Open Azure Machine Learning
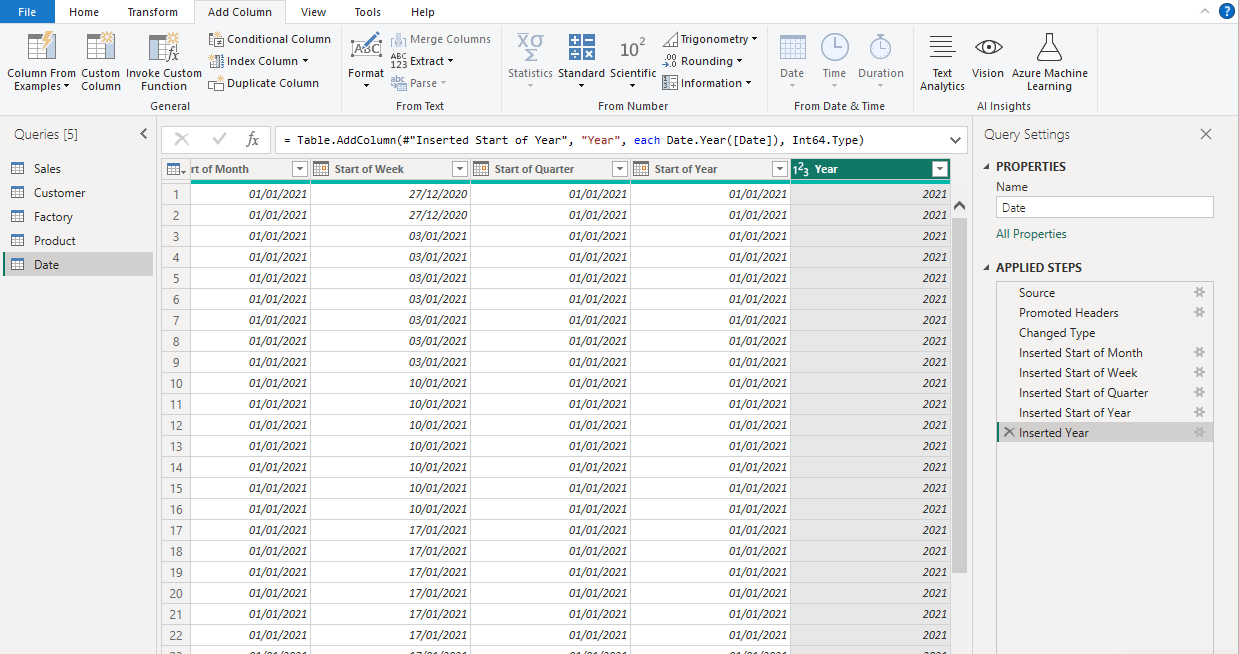 pos(1050,62)
